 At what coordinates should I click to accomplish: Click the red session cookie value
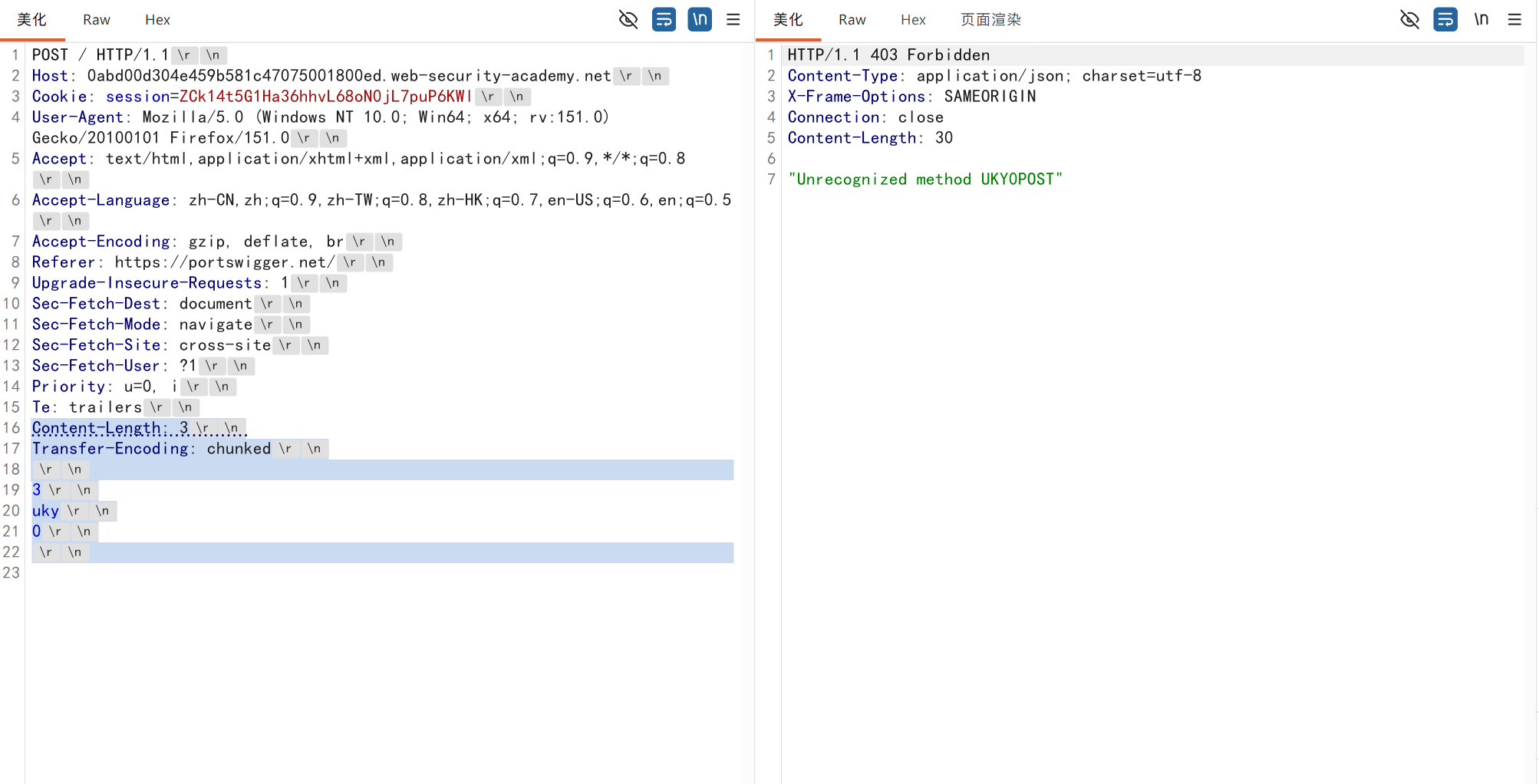click(x=325, y=97)
